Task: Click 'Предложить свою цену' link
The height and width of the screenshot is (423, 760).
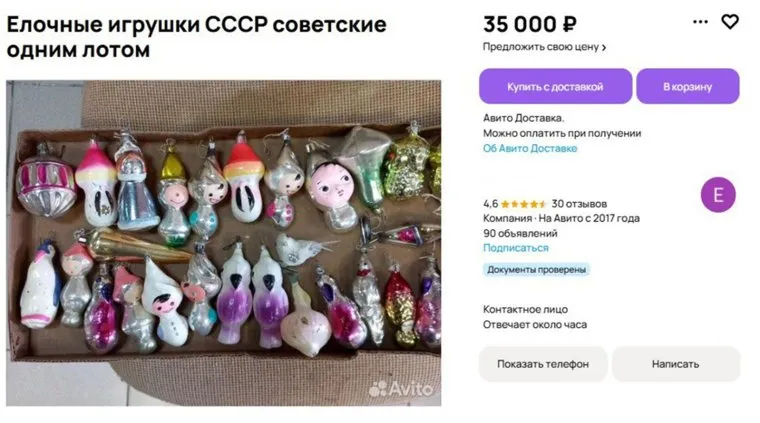Action: coord(544,47)
